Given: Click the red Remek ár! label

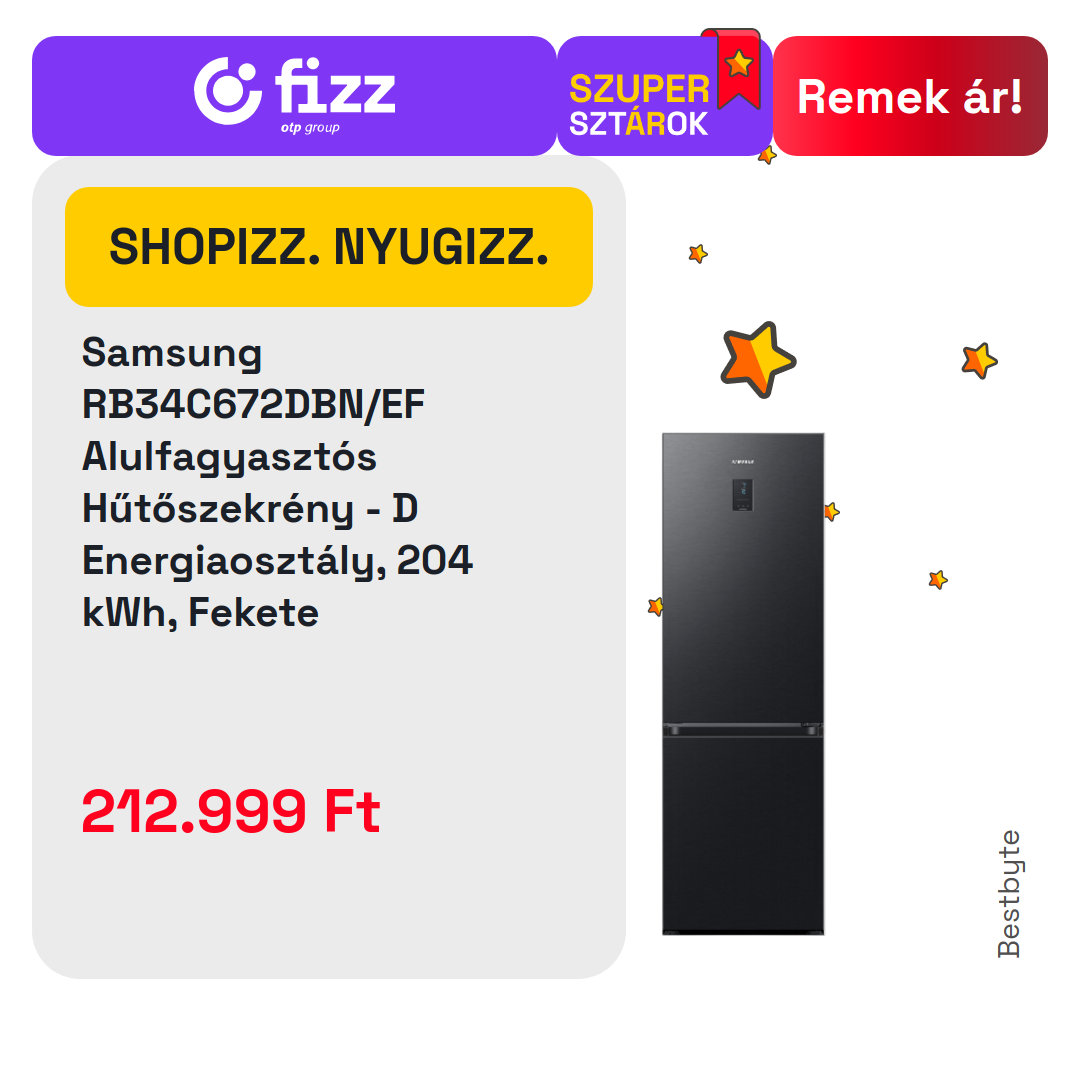Looking at the screenshot, I should (910, 96).
